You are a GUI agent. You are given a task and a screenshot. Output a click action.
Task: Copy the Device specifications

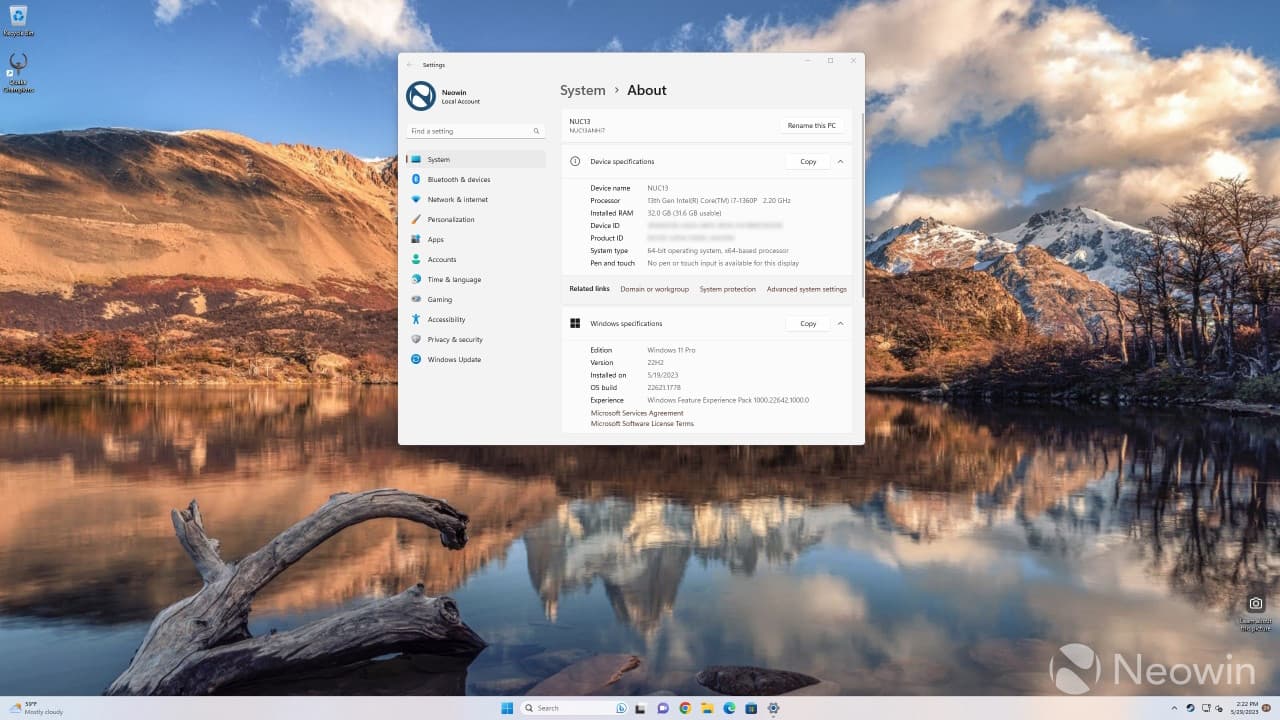click(x=808, y=162)
